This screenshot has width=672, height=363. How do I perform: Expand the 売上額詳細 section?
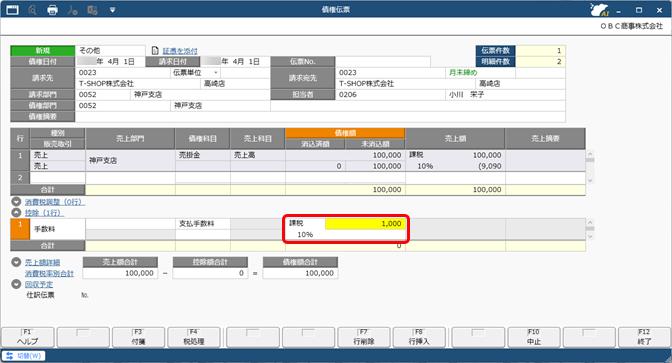16,262
